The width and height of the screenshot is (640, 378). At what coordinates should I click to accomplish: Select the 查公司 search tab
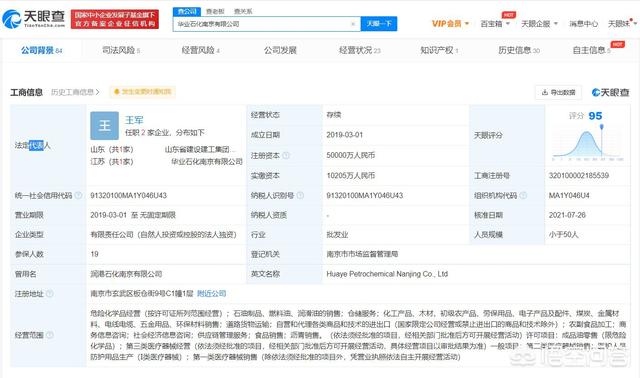click(x=187, y=11)
